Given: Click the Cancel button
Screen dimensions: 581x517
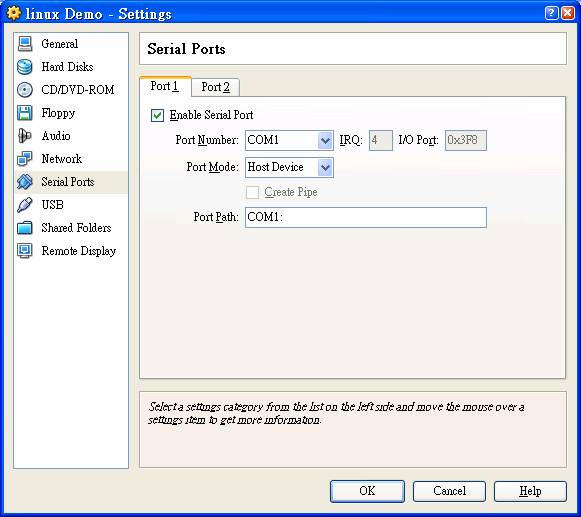Looking at the screenshot, I should click(449, 491).
